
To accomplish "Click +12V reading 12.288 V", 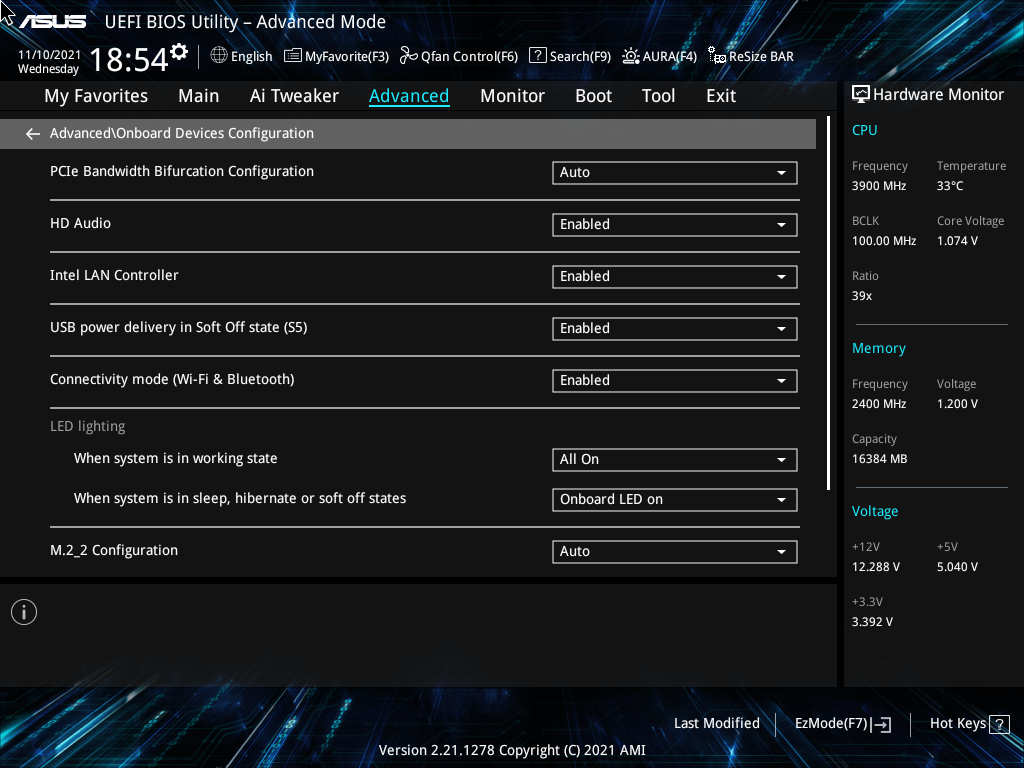I will 875,567.
